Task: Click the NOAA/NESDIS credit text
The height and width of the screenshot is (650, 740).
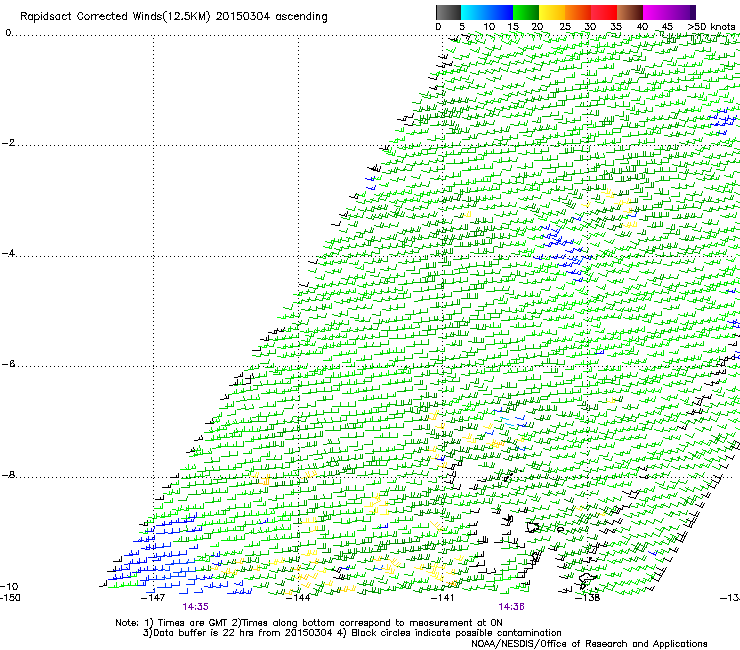Action: tap(589, 644)
